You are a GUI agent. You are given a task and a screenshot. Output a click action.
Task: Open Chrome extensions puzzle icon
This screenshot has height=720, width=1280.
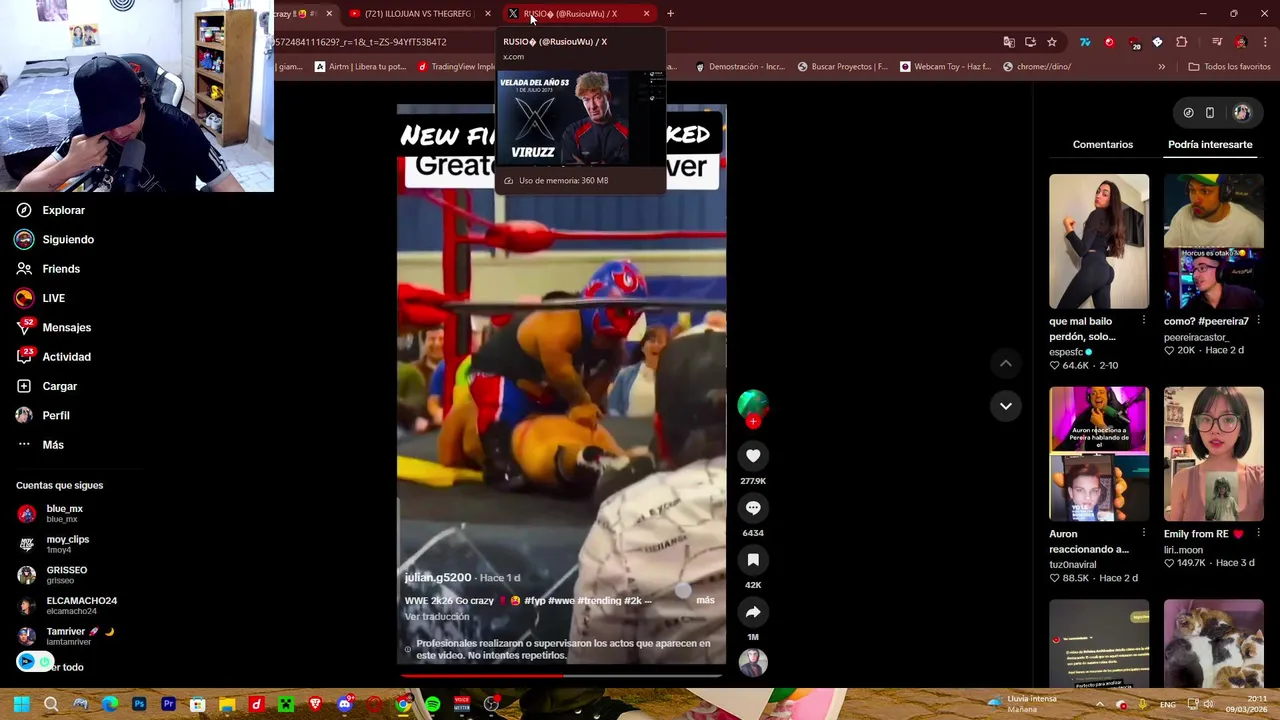(x=1182, y=42)
